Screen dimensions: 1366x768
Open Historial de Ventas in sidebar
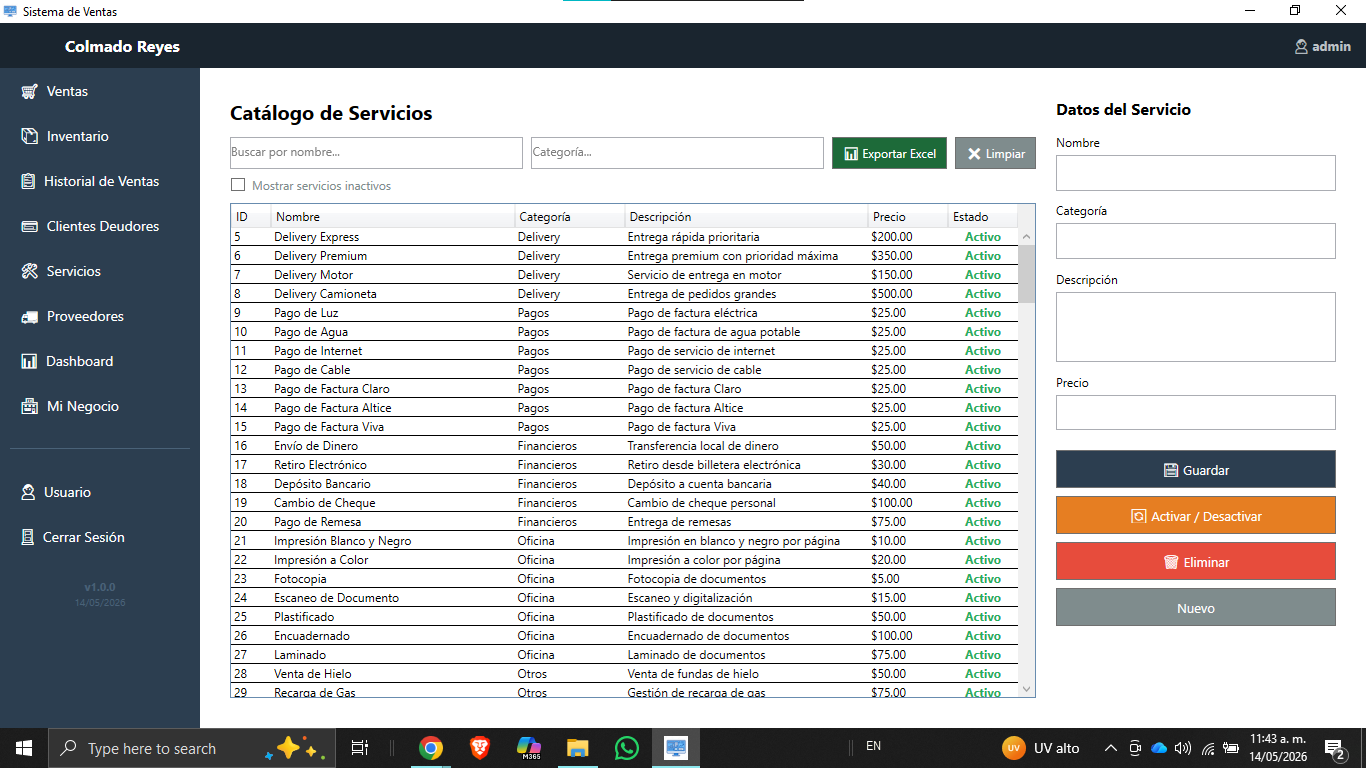[x=100, y=181]
